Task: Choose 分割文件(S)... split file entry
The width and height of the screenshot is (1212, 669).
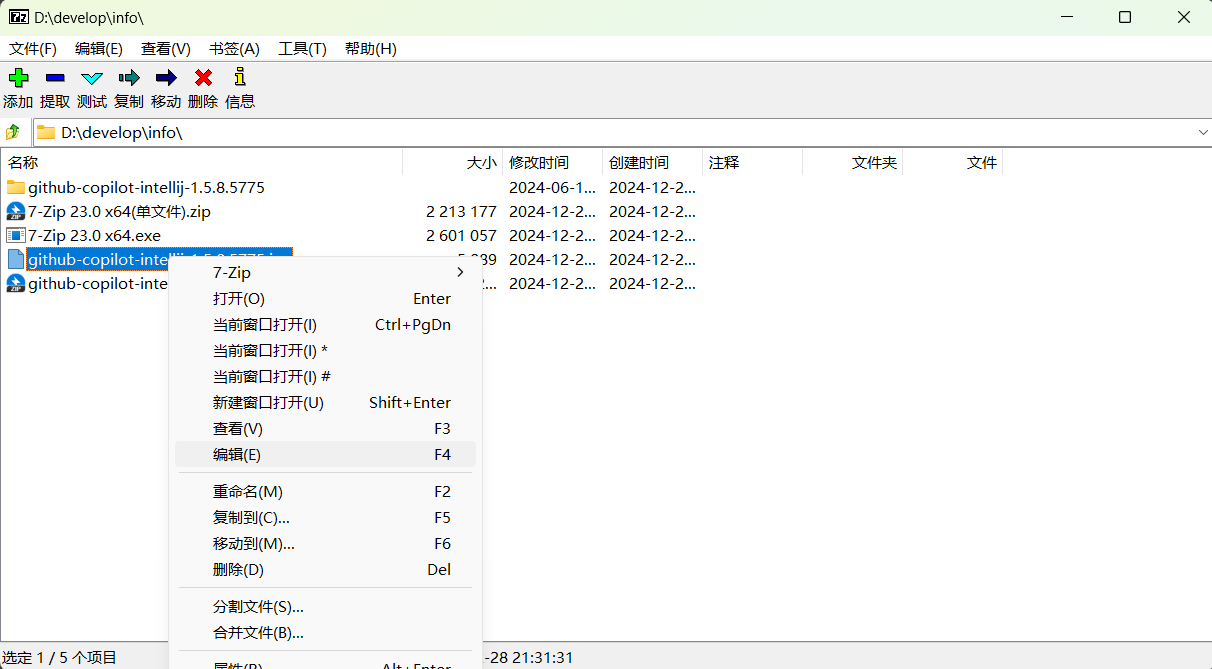Action: [x=325, y=606]
